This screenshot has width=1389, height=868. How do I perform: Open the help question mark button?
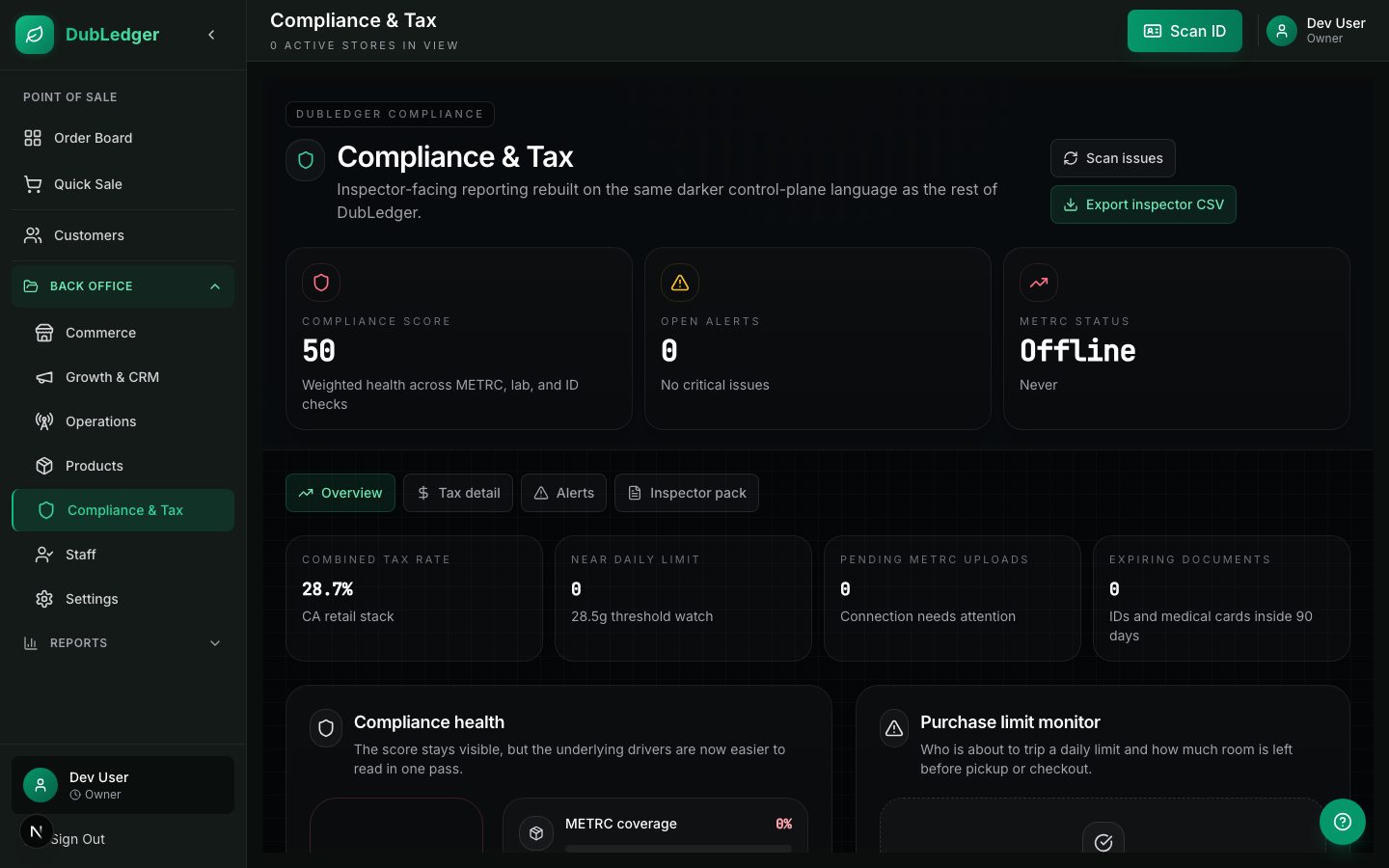pos(1343,822)
